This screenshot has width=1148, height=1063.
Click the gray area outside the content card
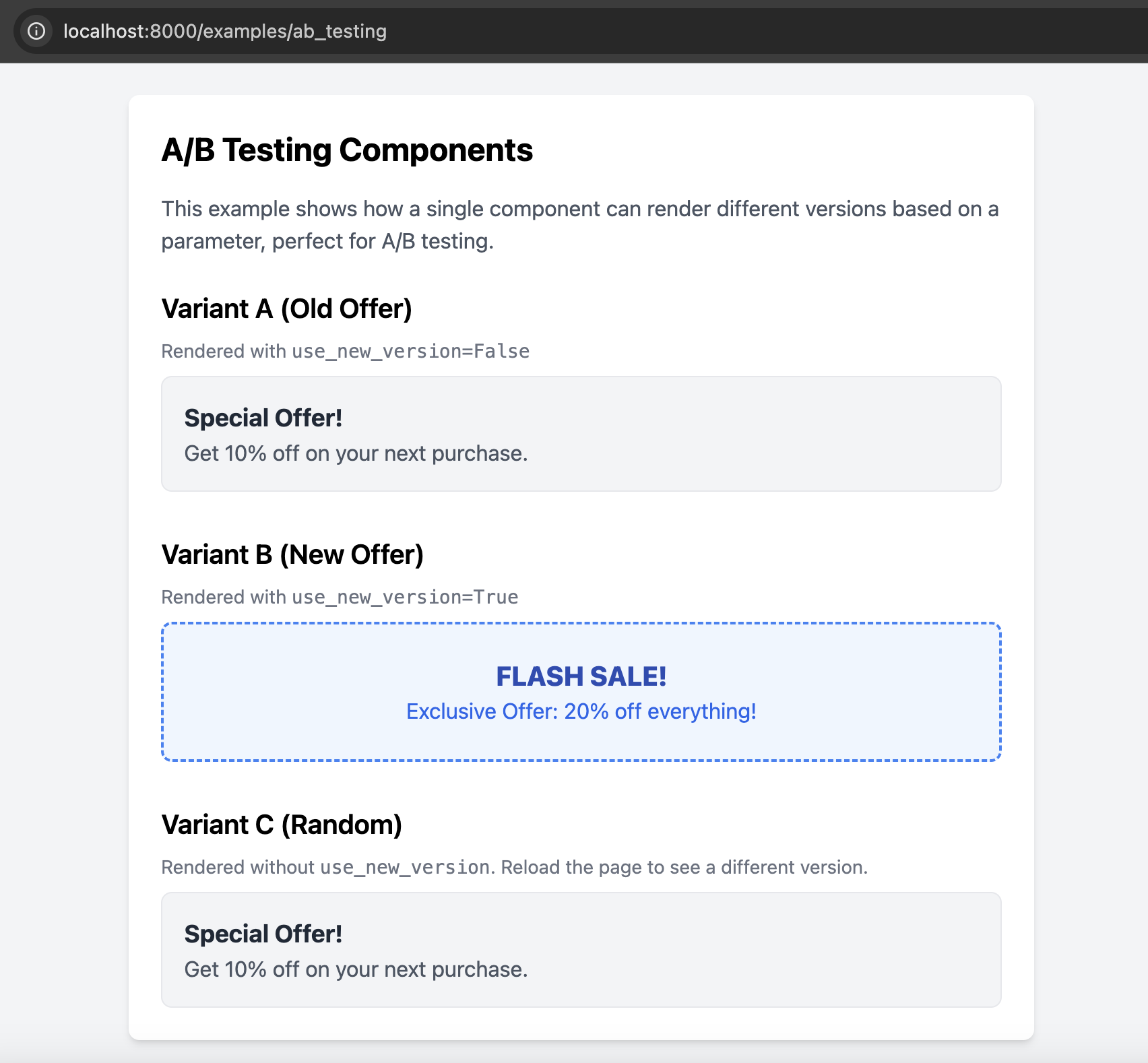[x=61, y=539]
